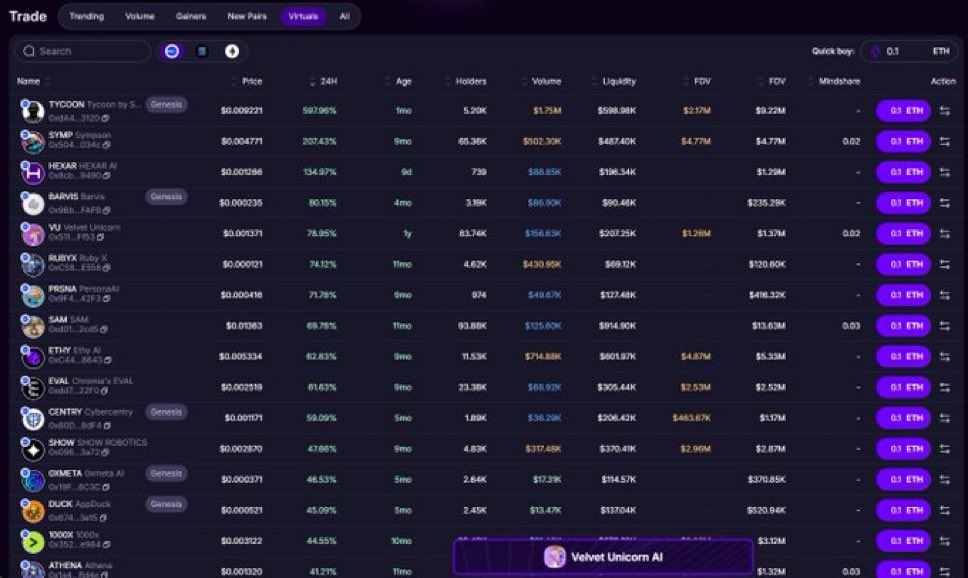Open 1000X token avatar

(x=33, y=542)
